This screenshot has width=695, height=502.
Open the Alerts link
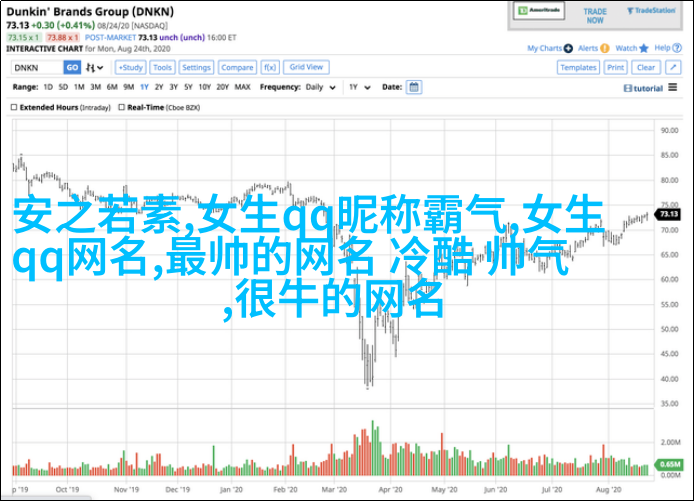[589, 48]
